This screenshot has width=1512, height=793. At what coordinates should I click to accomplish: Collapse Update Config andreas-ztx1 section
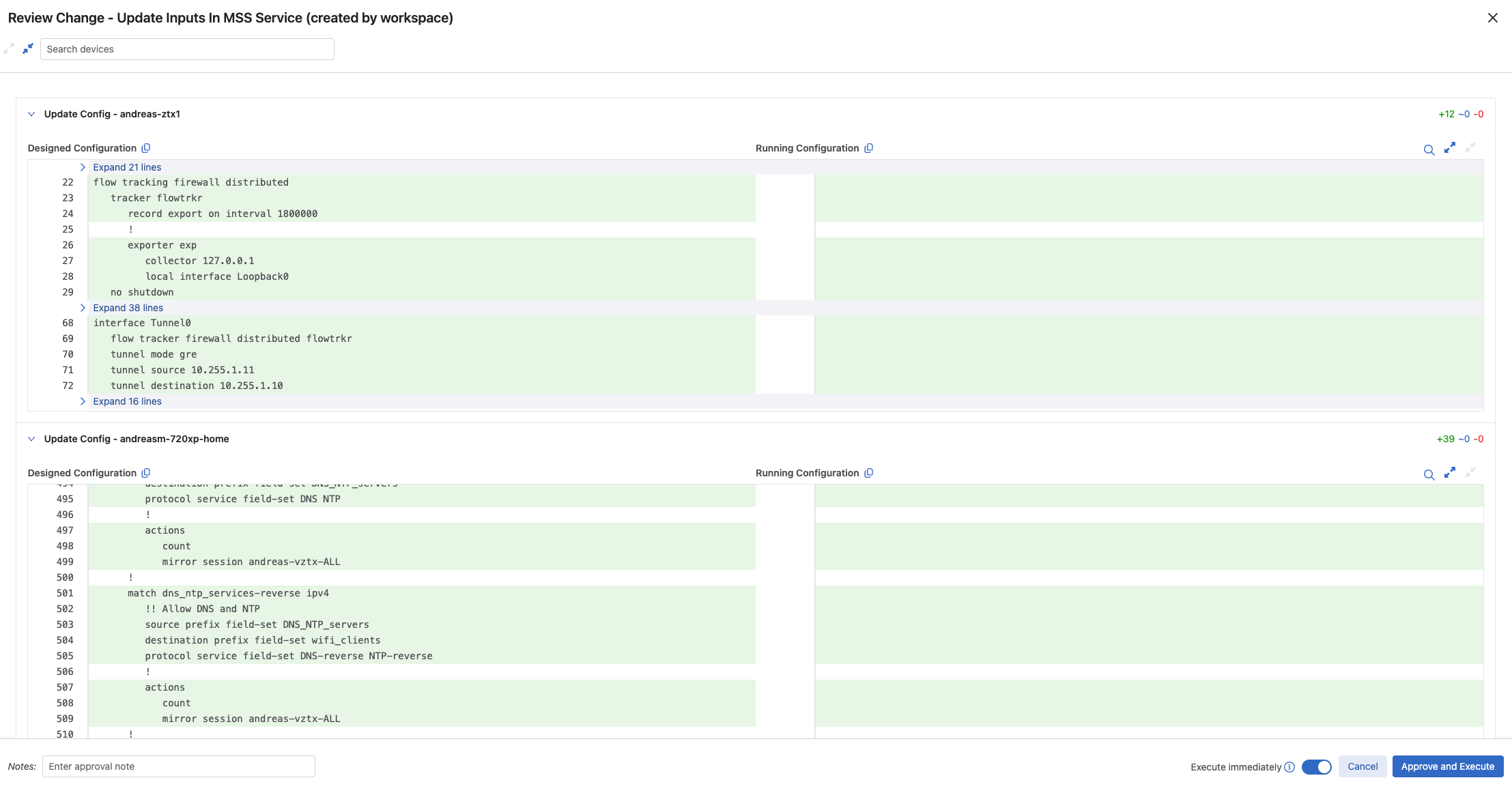tap(31, 114)
